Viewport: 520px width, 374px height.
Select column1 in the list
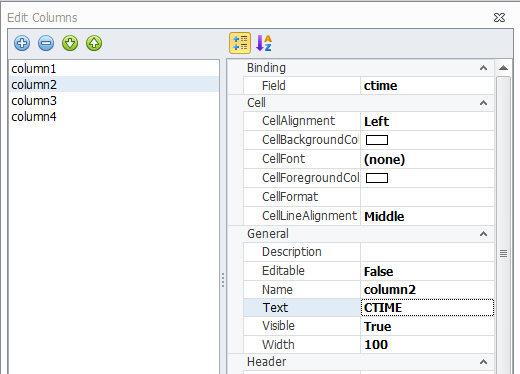coord(114,69)
